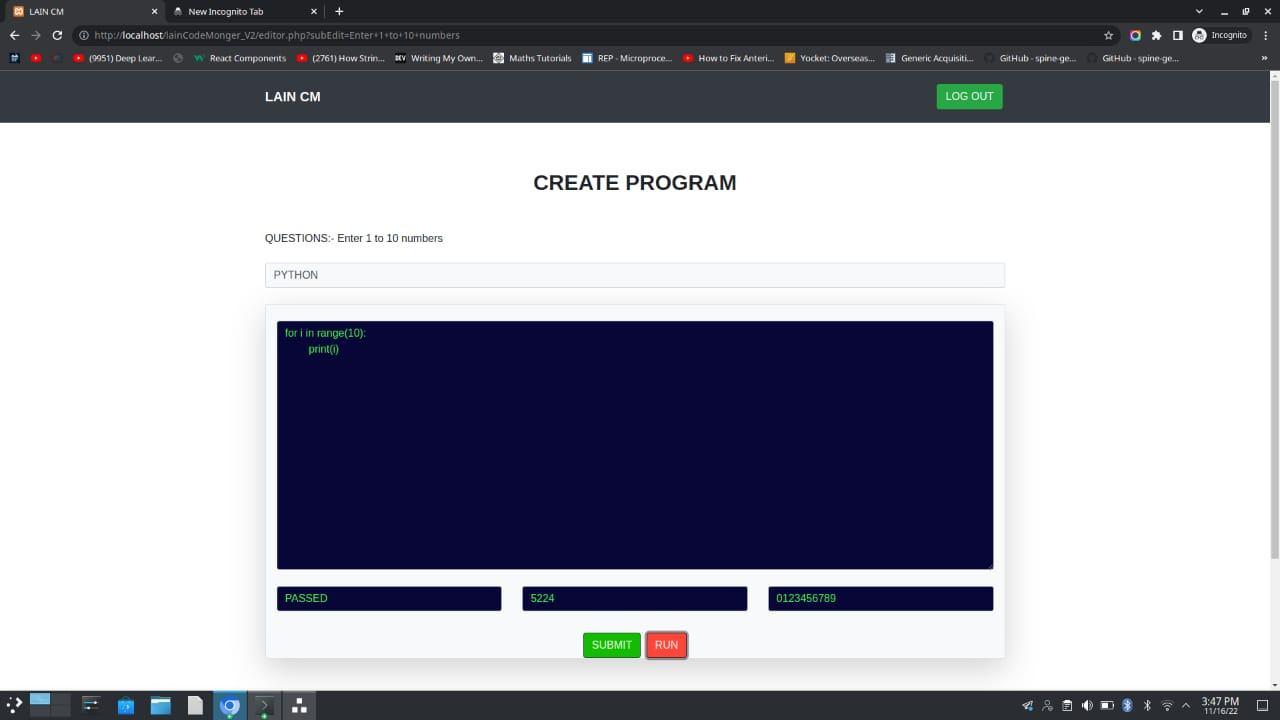The width and height of the screenshot is (1280, 720).
Task: Expand hidden system tray icons arrow
Action: [1185, 705]
